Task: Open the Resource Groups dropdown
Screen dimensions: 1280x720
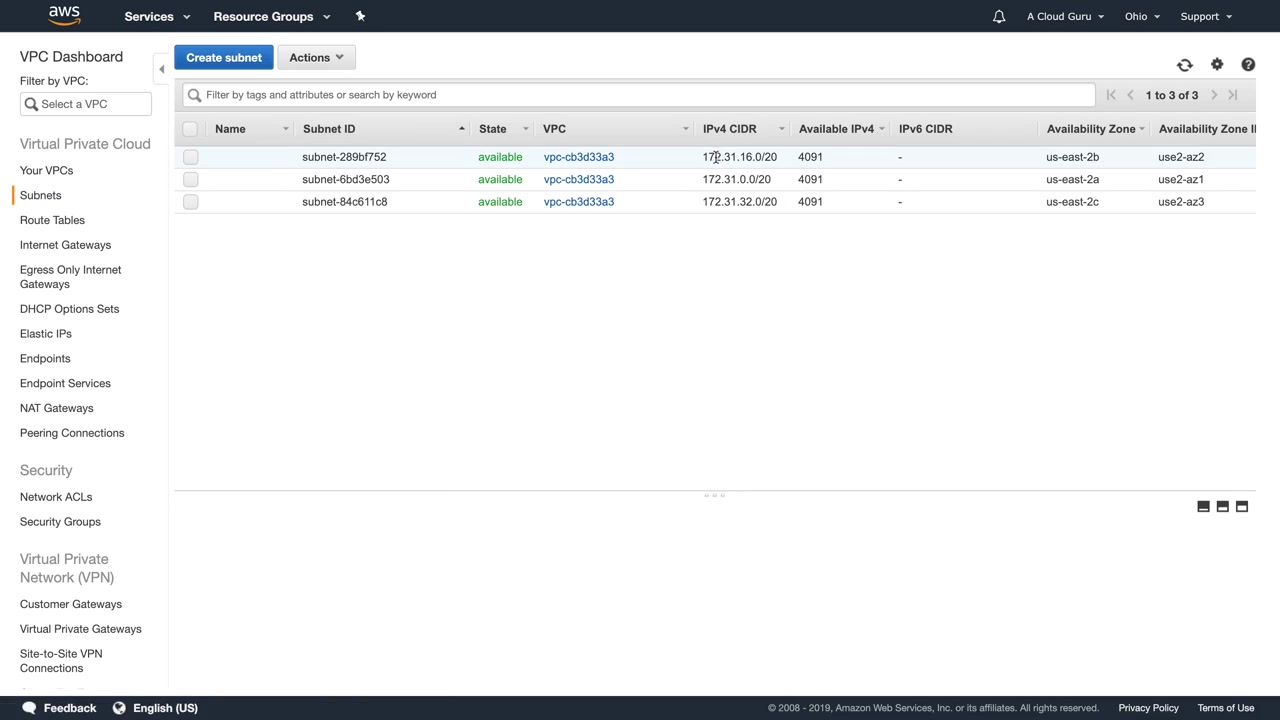Action: pos(271,16)
